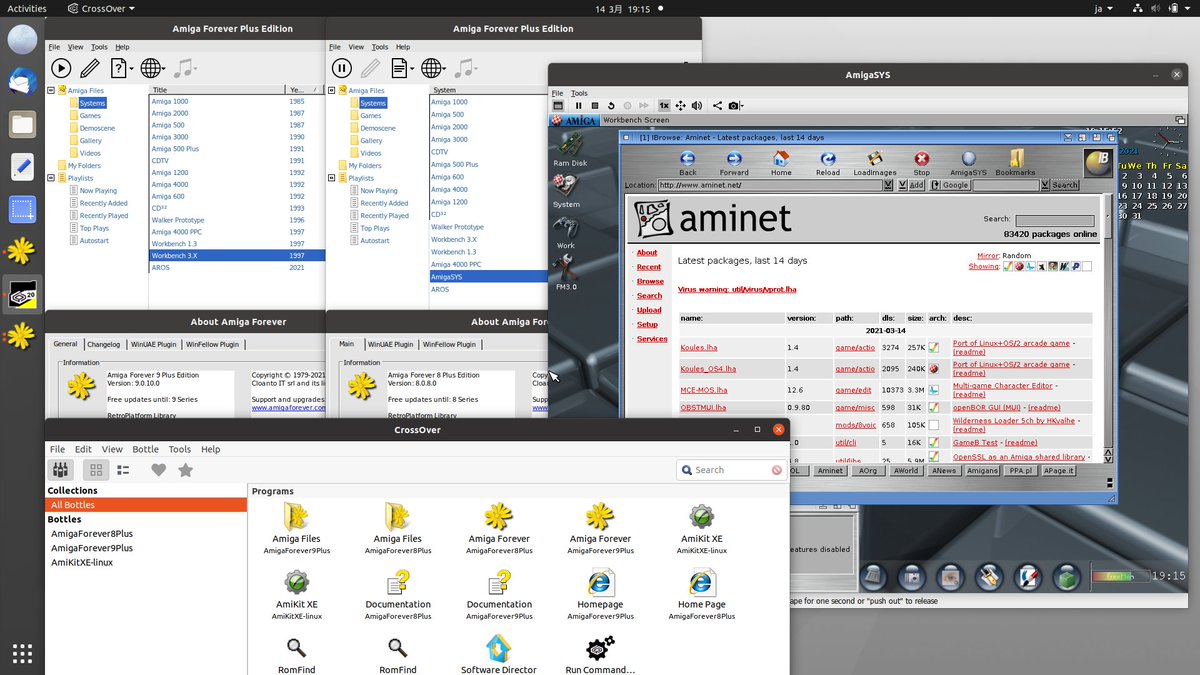The image size is (1200, 675).
Task: Click globe icon in left Amiga Forever toolbar
Action: [151, 68]
